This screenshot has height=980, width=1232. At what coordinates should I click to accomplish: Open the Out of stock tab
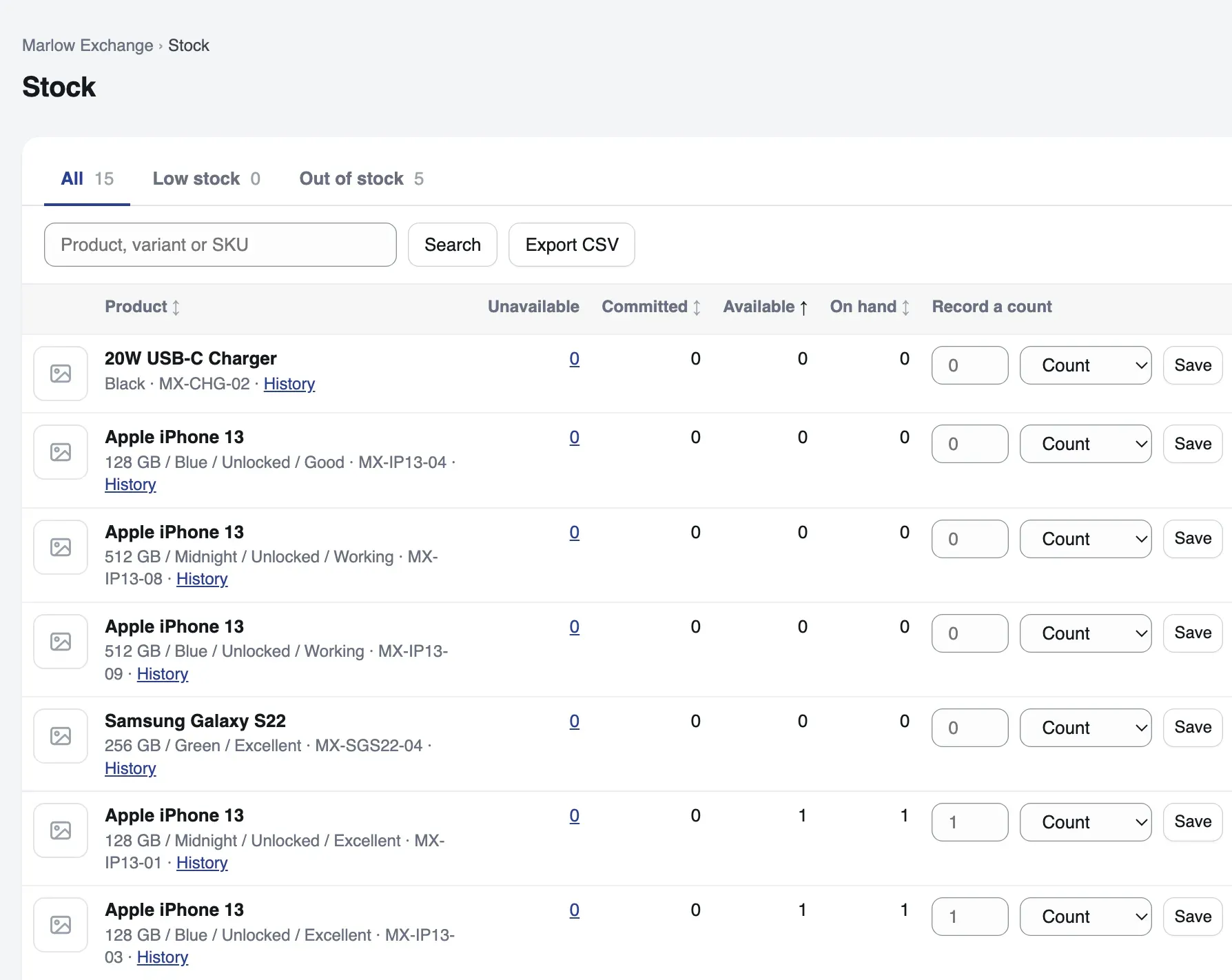tap(361, 178)
